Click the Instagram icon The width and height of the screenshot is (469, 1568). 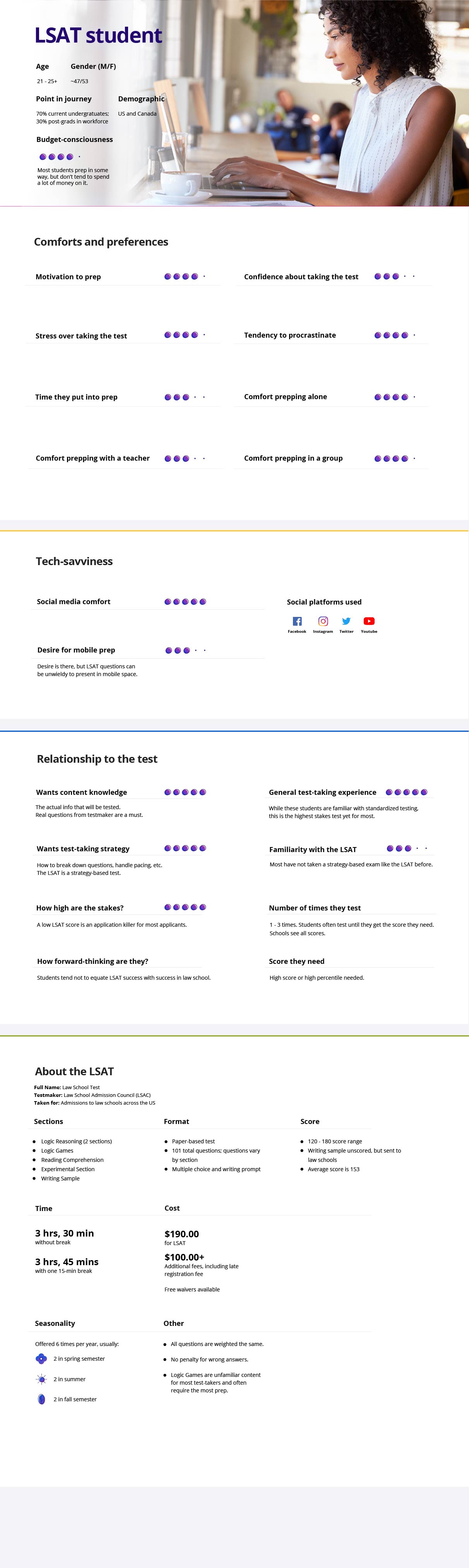323,621
